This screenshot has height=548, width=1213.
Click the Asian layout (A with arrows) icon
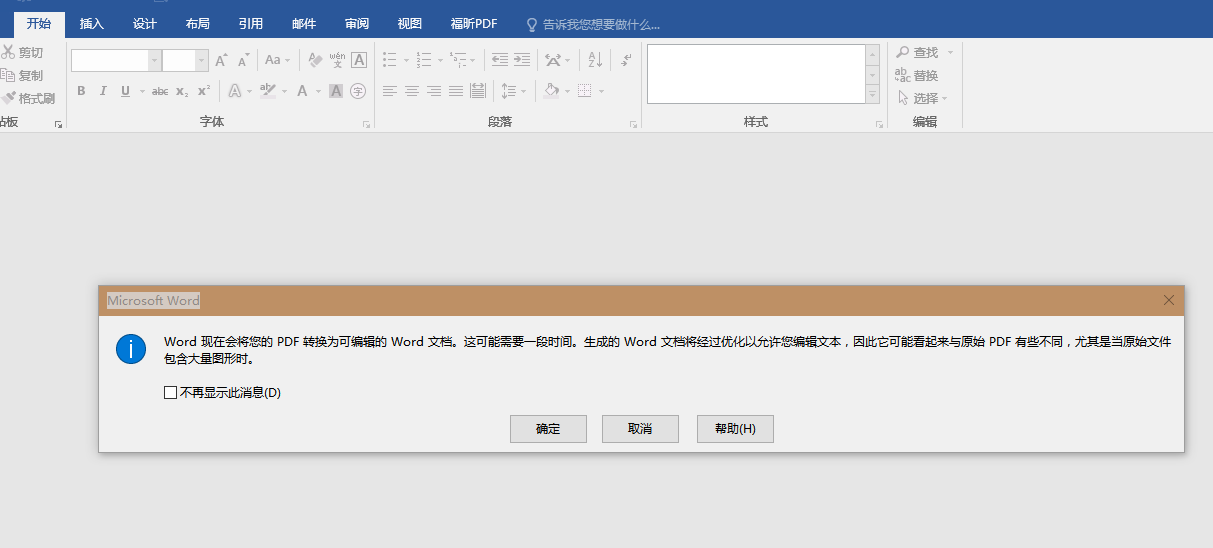pos(553,61)
